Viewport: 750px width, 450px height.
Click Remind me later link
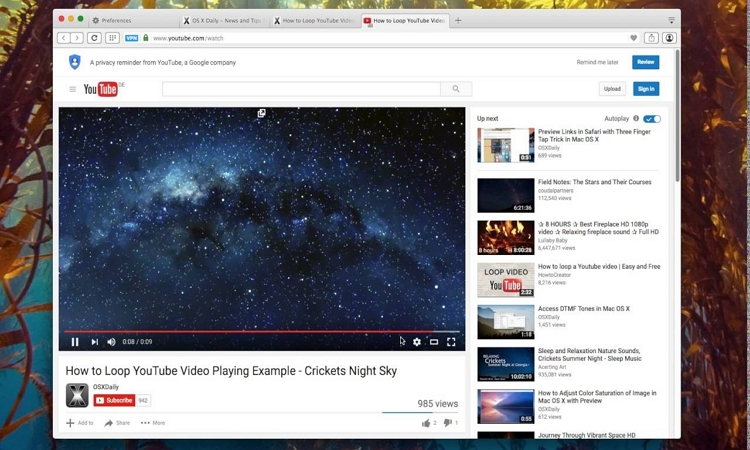tap(597, 62)
